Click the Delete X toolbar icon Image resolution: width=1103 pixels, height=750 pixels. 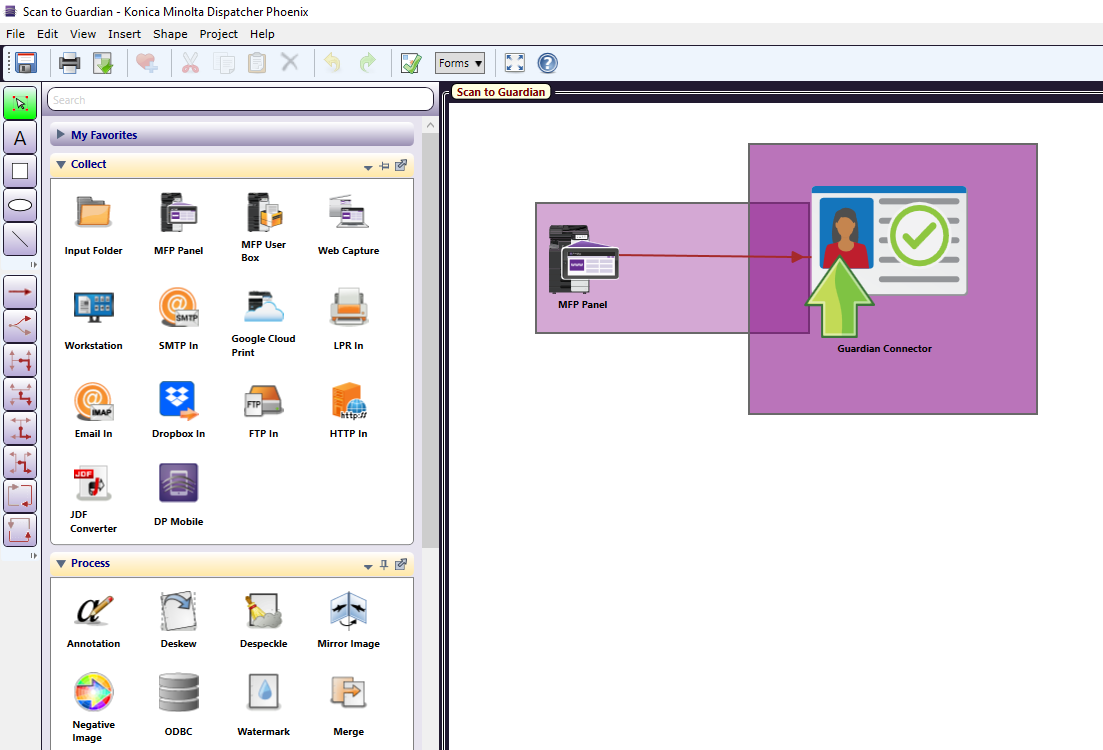[290, 63]
